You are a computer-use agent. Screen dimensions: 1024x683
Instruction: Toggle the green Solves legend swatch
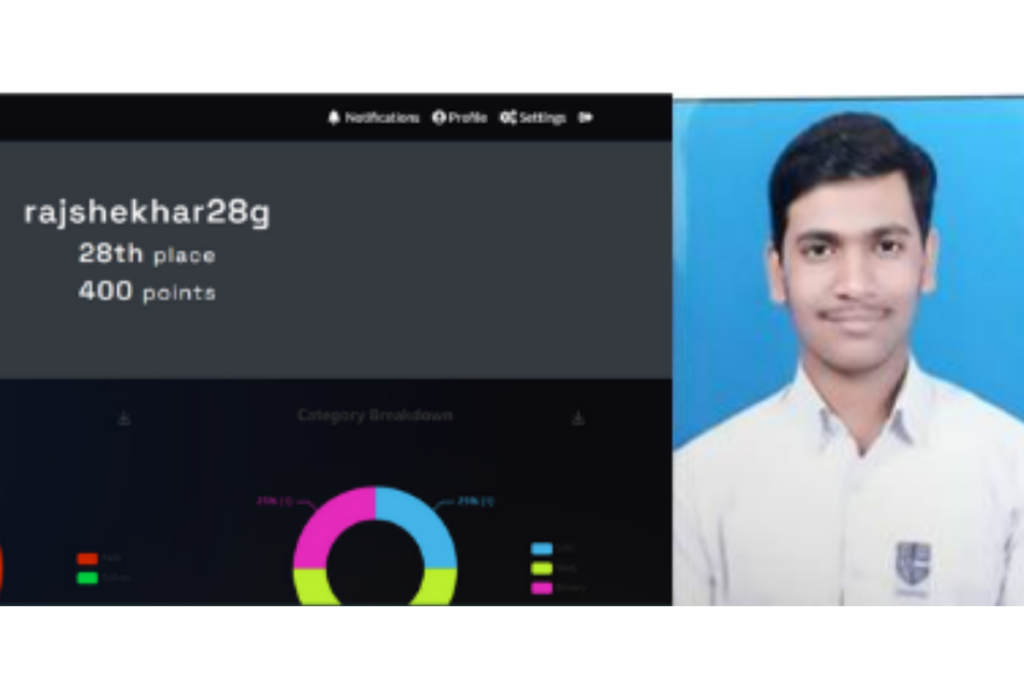(x=88, y=578)
